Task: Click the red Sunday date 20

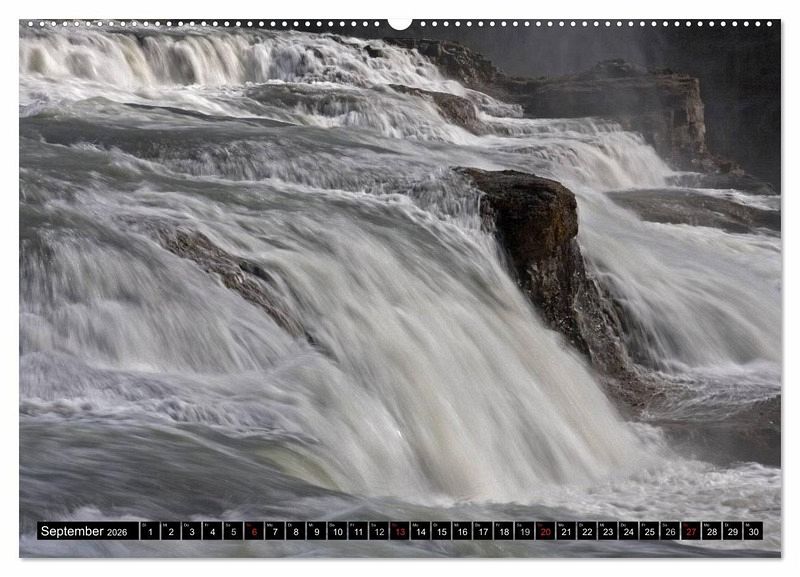Action: tap(545, 531)
